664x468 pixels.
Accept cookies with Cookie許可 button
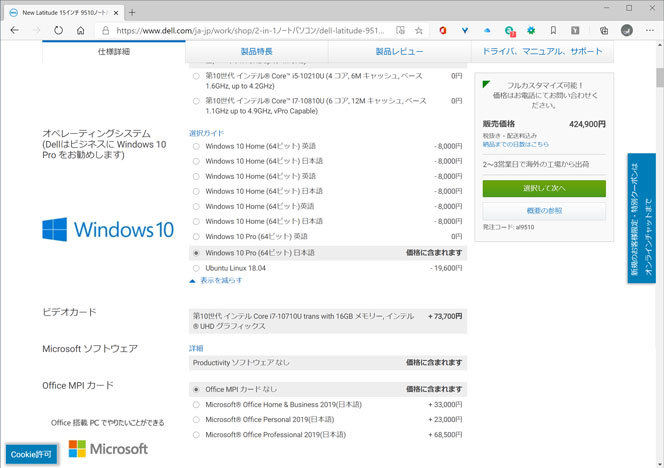(31, 454)
